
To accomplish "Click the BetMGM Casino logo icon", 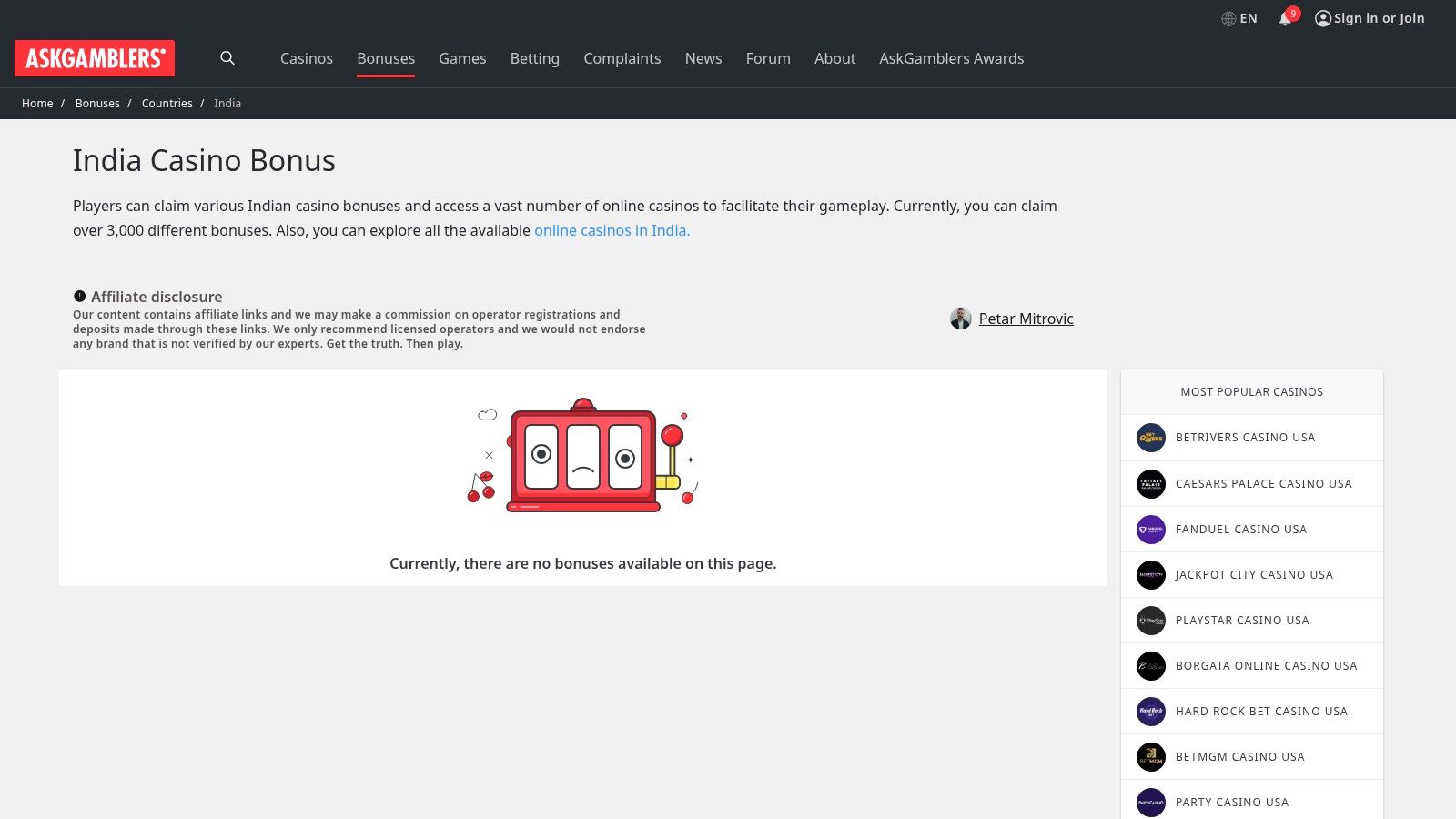I will coord(1151,756).
